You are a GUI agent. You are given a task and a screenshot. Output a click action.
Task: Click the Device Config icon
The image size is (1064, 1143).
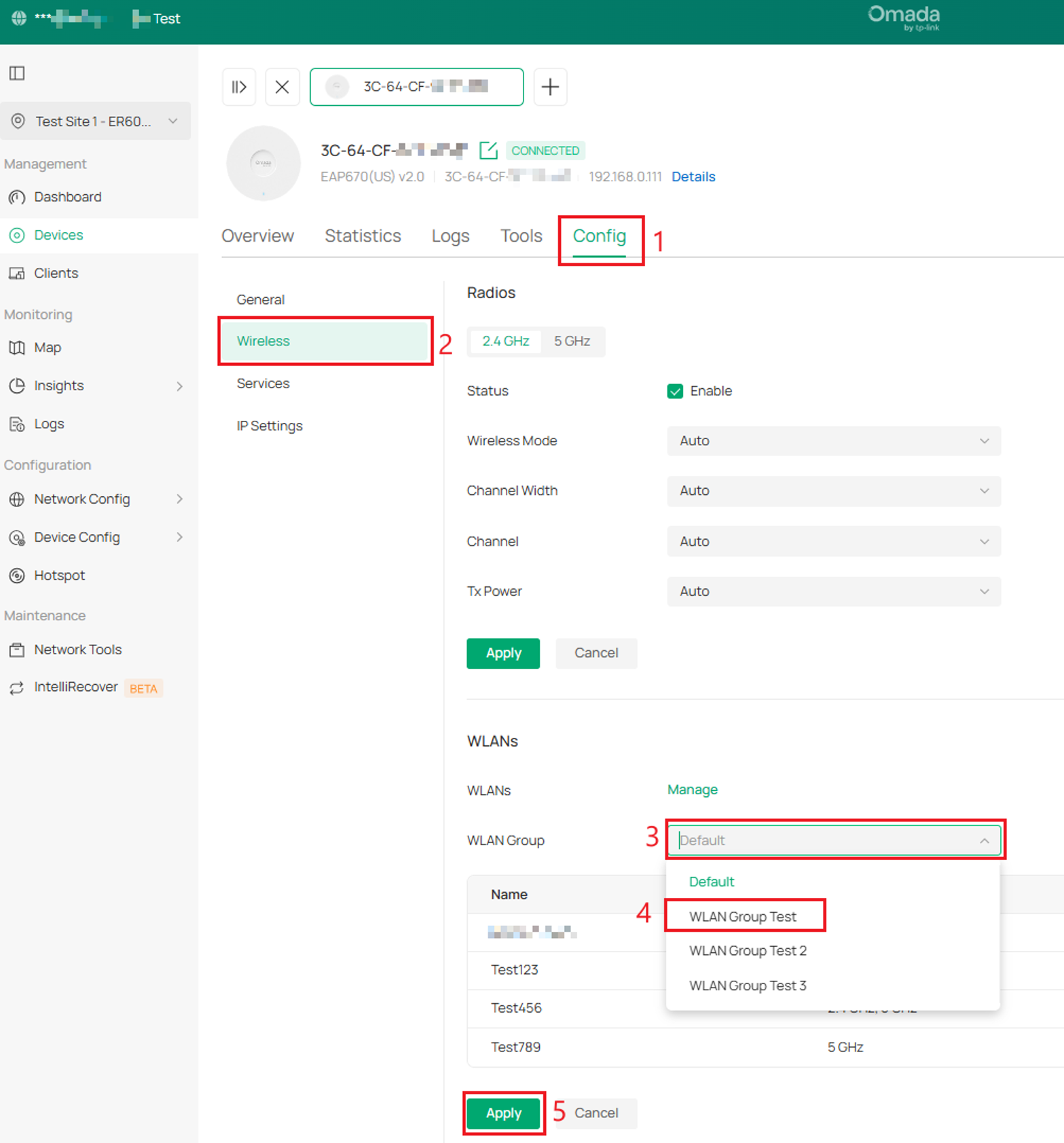point(17,537)
